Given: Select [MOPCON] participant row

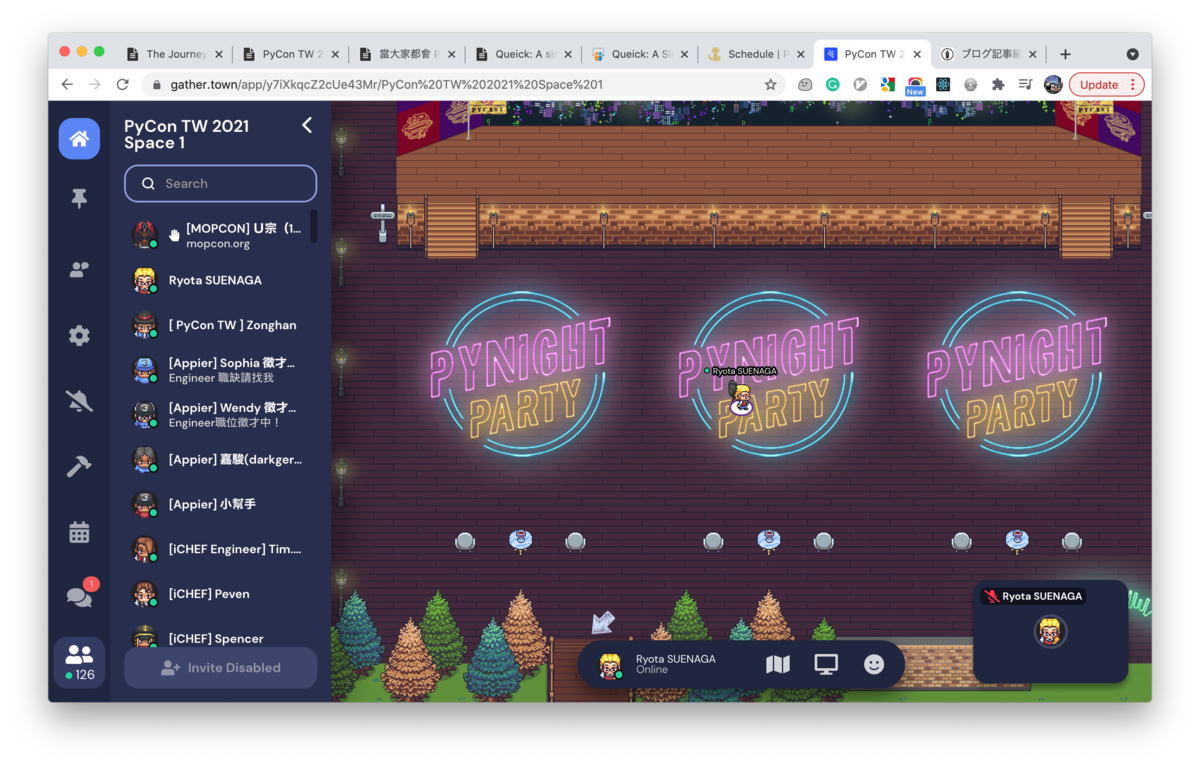Looking at the screenshot, I should pos(220,235).
